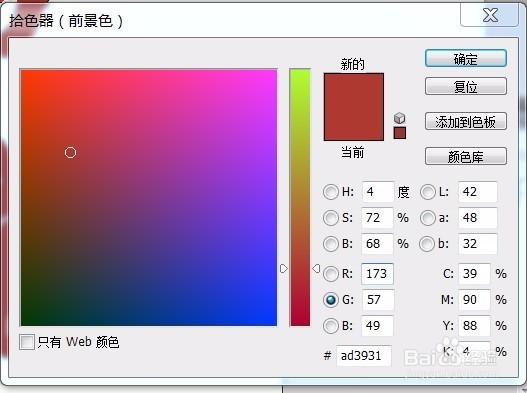
Task: Click the Y yellow field showing 88
Action: [x=474, y=325]
